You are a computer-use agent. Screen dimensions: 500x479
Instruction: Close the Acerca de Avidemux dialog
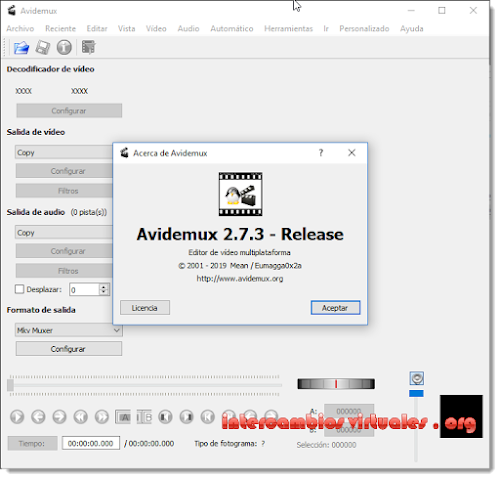coord(352,153)
